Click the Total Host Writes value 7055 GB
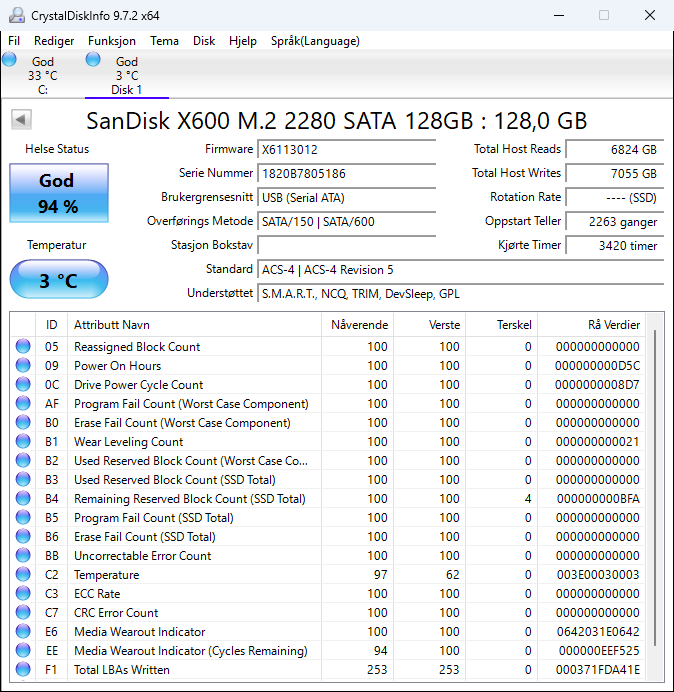674x692 pixels. 614,173
